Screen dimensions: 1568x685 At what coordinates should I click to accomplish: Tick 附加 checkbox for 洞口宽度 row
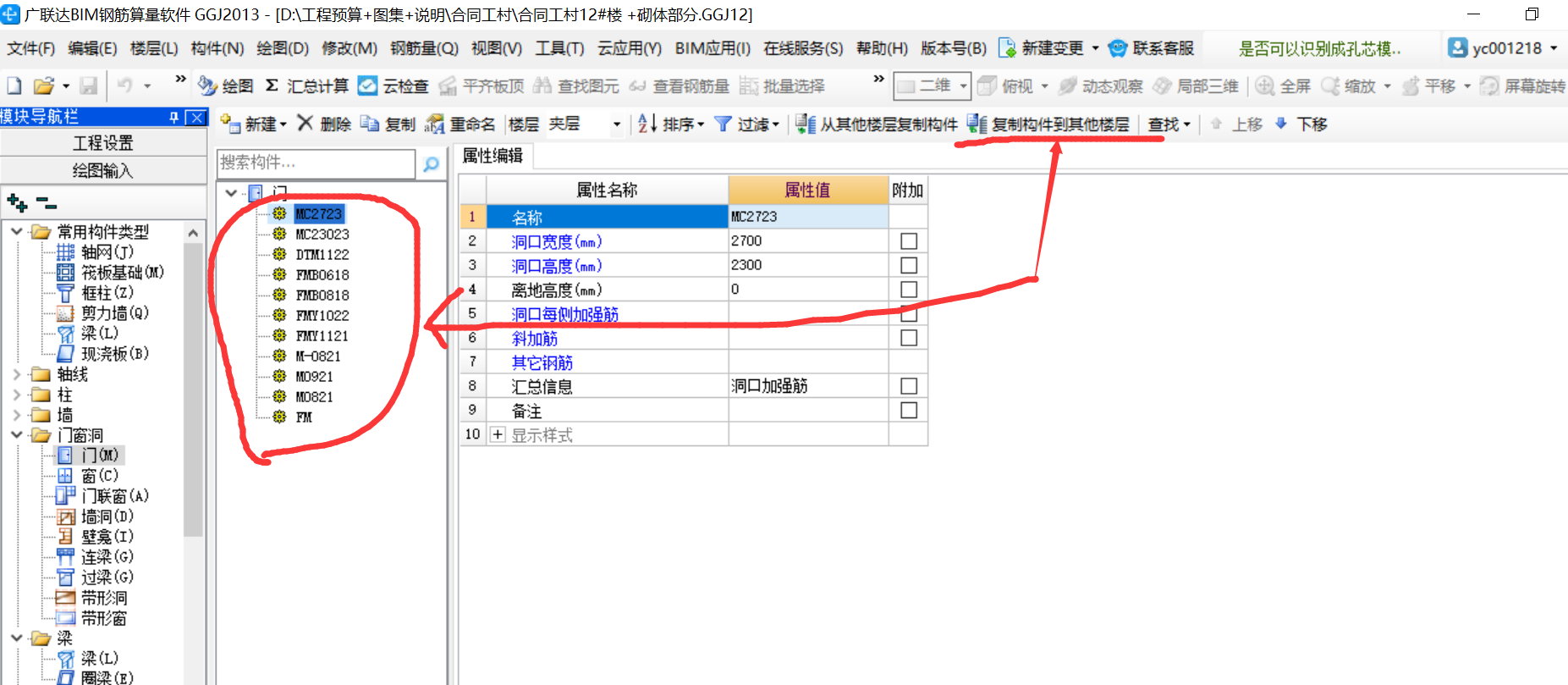click(909, 241)
